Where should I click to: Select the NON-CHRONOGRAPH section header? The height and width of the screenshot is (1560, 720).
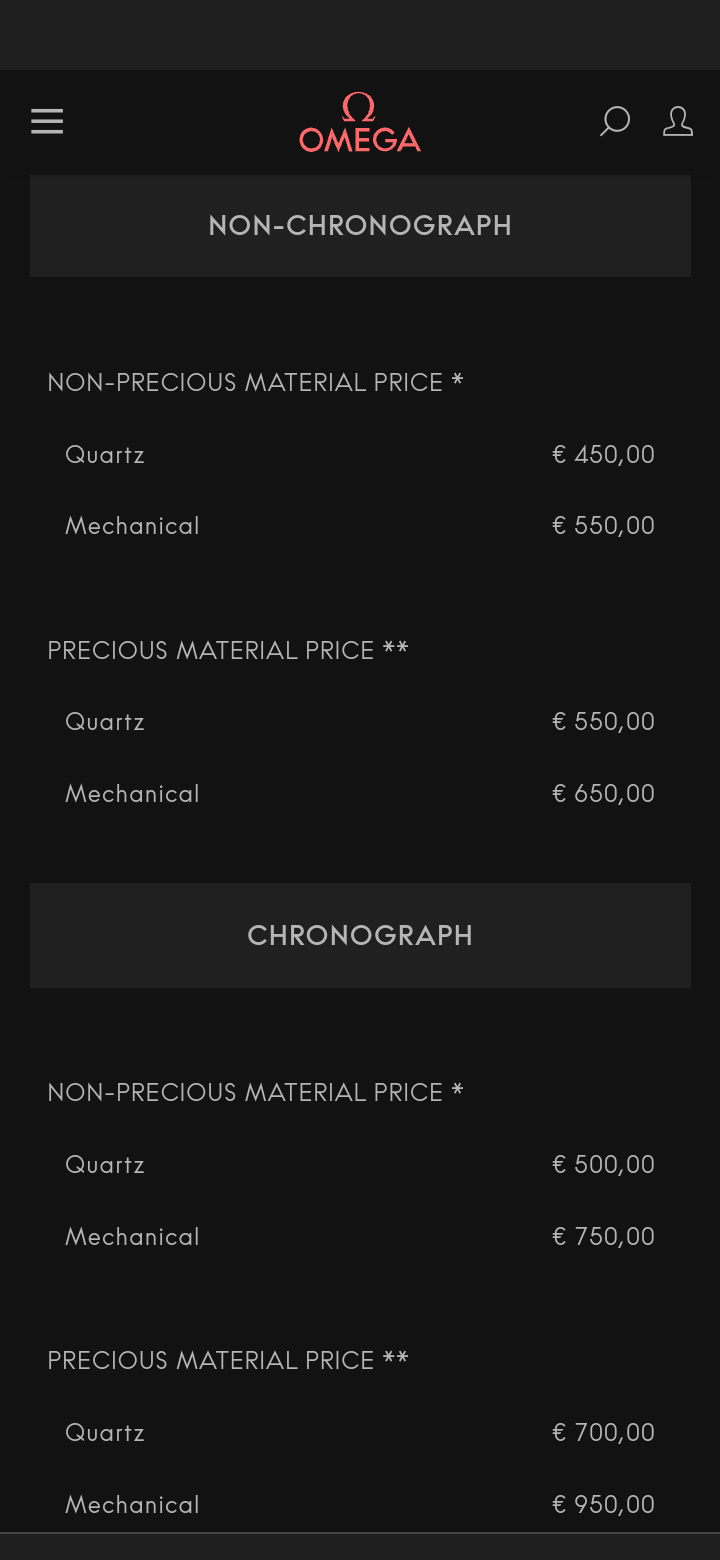pos(360,226)
